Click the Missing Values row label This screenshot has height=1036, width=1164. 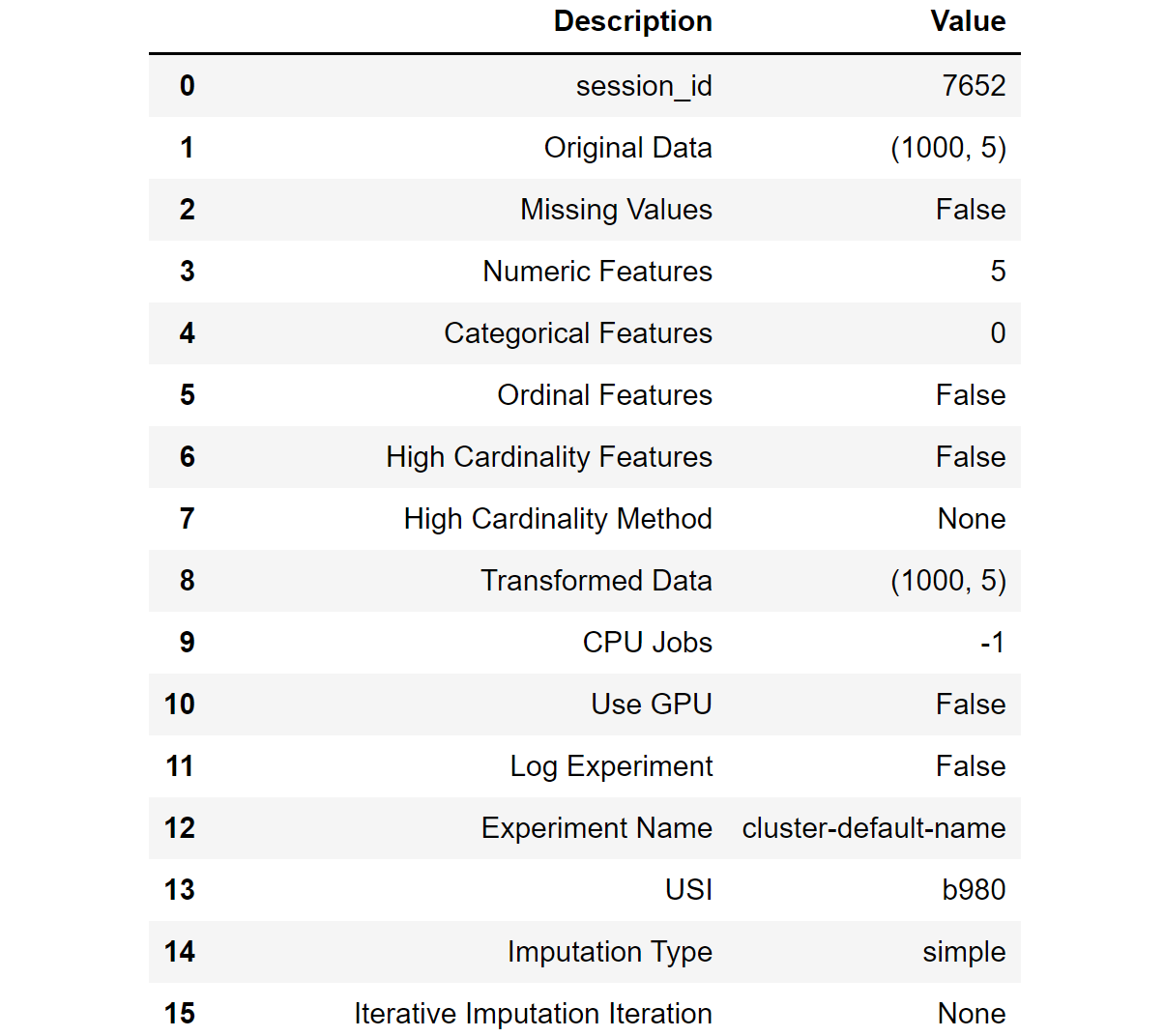[x=616, y=210]
